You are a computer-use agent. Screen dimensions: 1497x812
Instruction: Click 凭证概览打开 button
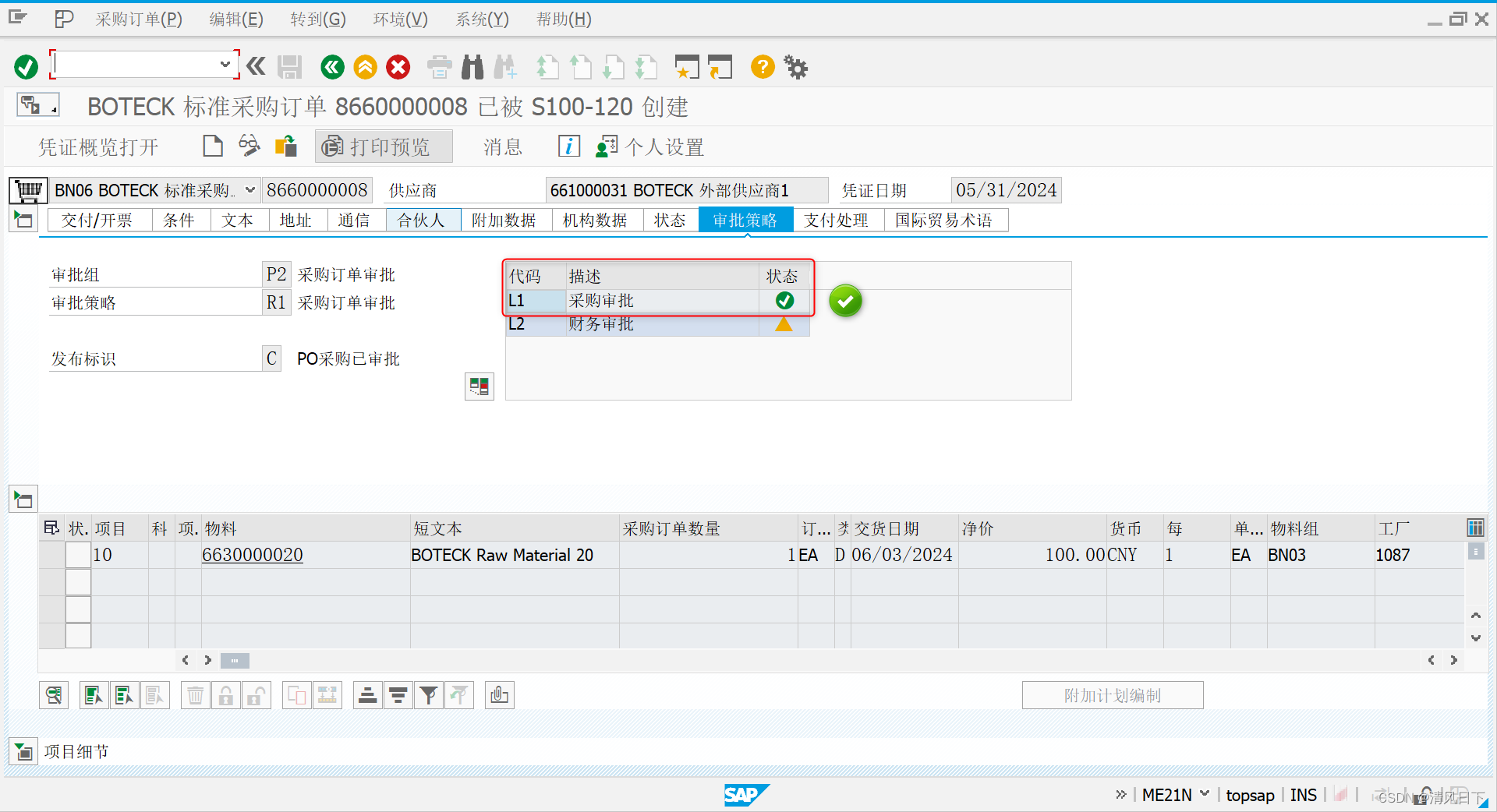[x=99, y=147]
